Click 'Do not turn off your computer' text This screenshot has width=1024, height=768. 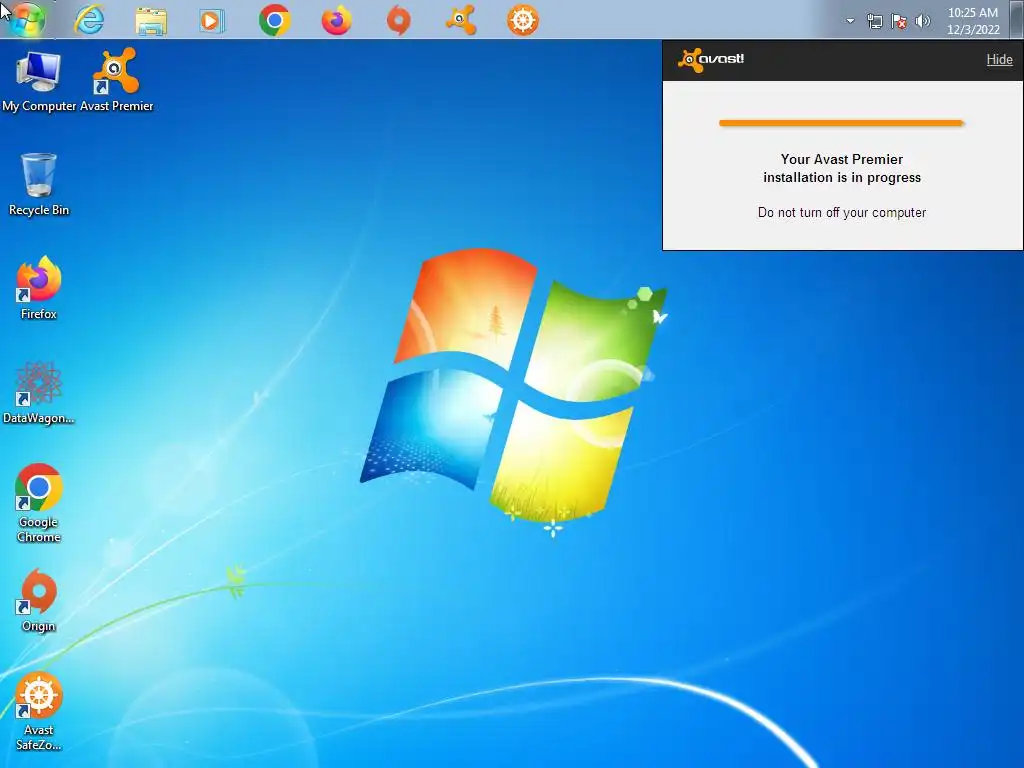pyautogui.click(x=842, y=213)
